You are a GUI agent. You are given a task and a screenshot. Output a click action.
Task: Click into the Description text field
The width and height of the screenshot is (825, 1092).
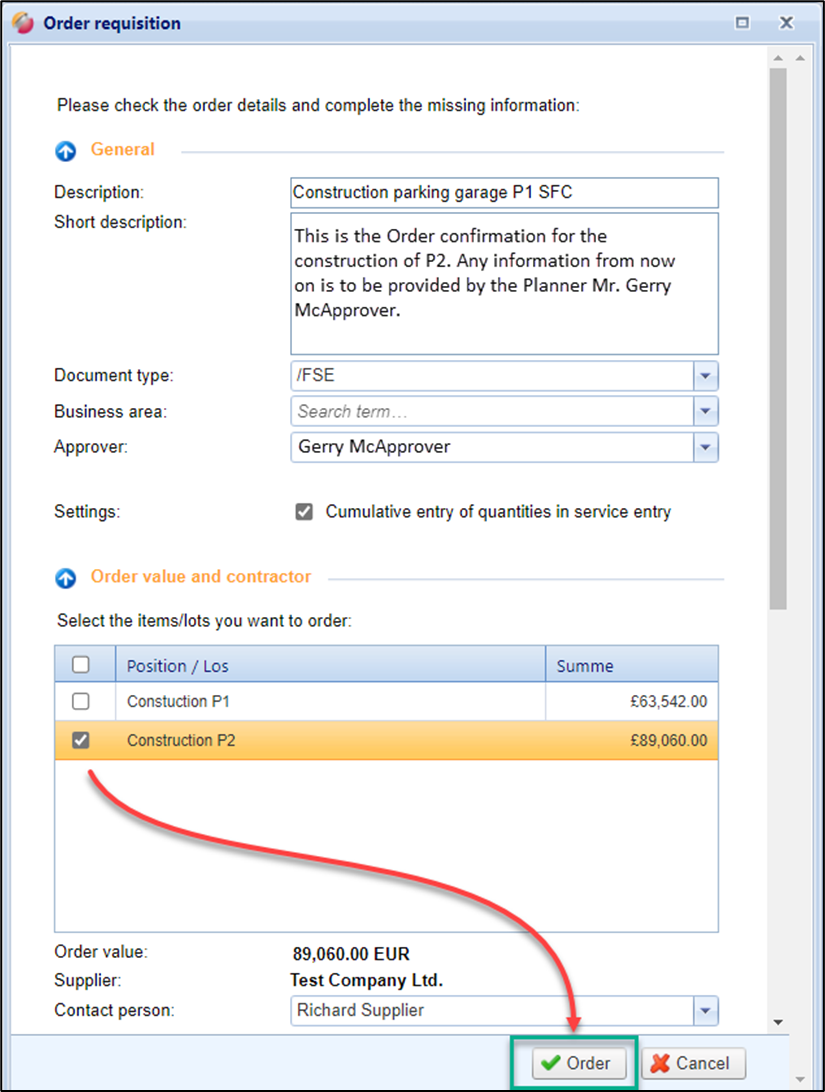coord(504,192)
